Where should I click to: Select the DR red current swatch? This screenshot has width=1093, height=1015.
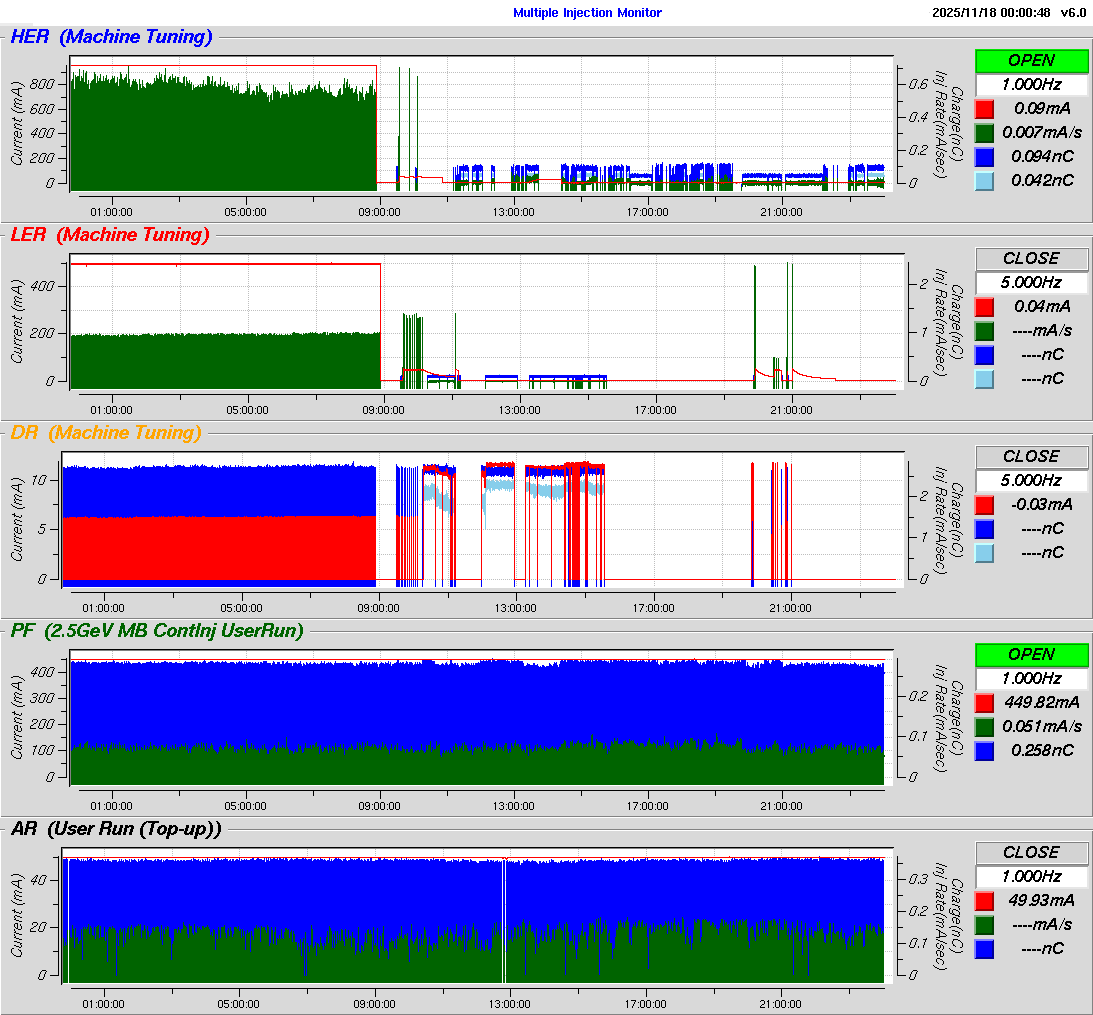point(984,505)
